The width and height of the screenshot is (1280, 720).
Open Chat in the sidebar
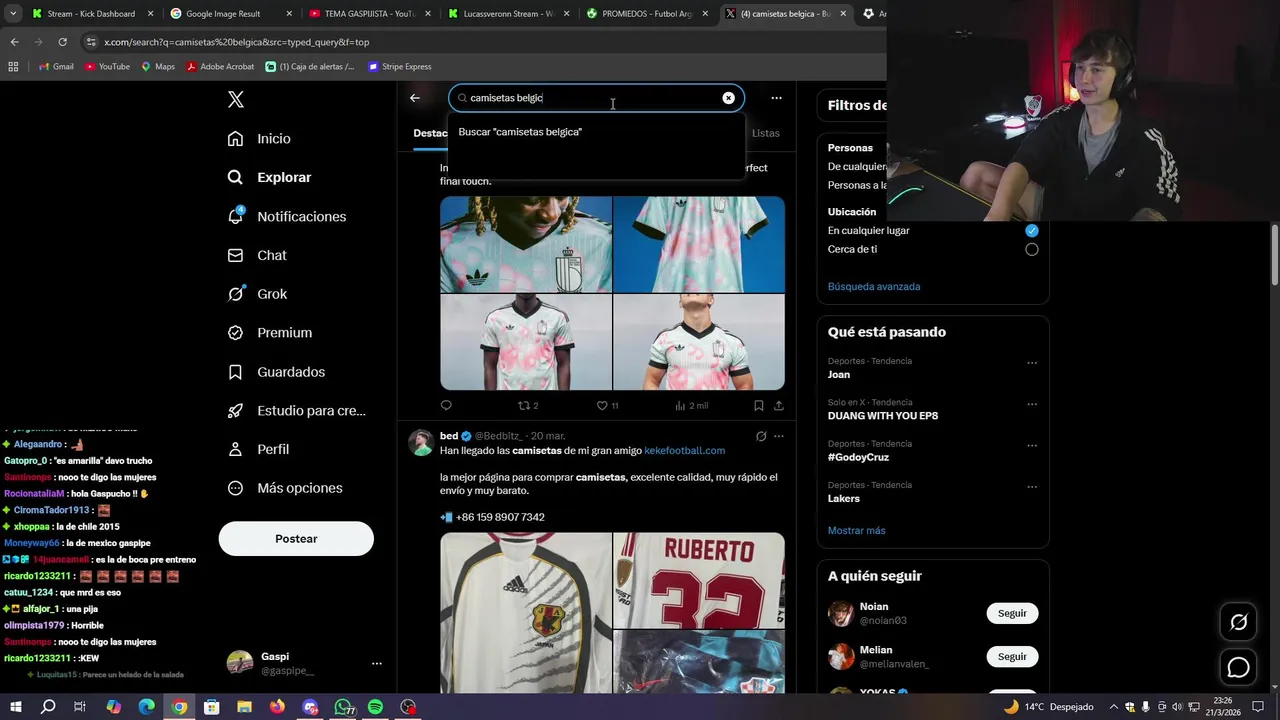(257, 256)
